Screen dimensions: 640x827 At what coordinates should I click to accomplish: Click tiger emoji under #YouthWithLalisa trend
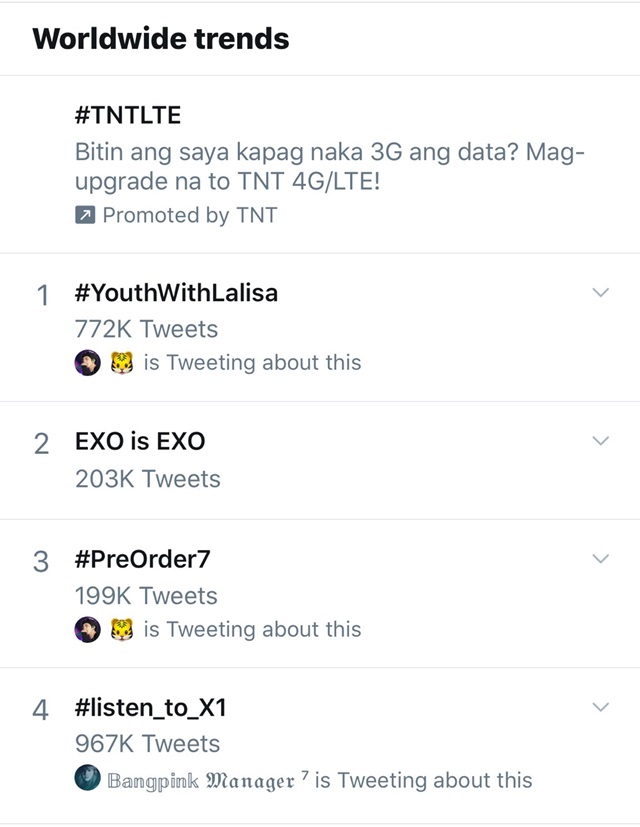coord(122,363)
